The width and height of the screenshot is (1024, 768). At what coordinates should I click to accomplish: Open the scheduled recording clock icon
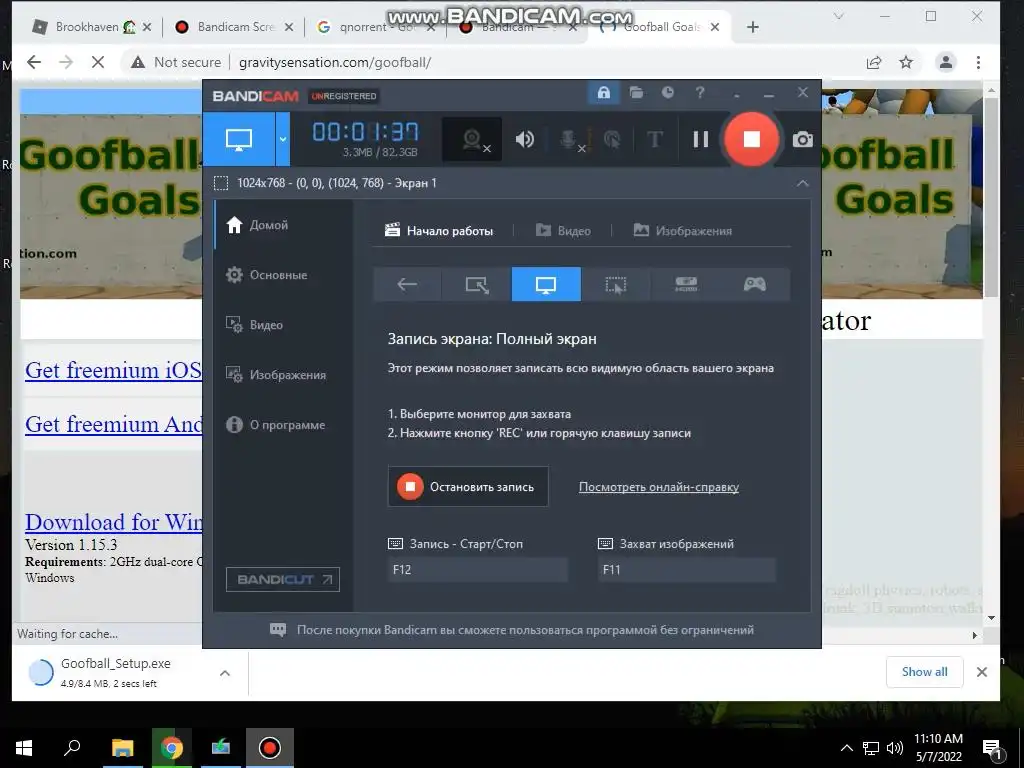[667, 93]
